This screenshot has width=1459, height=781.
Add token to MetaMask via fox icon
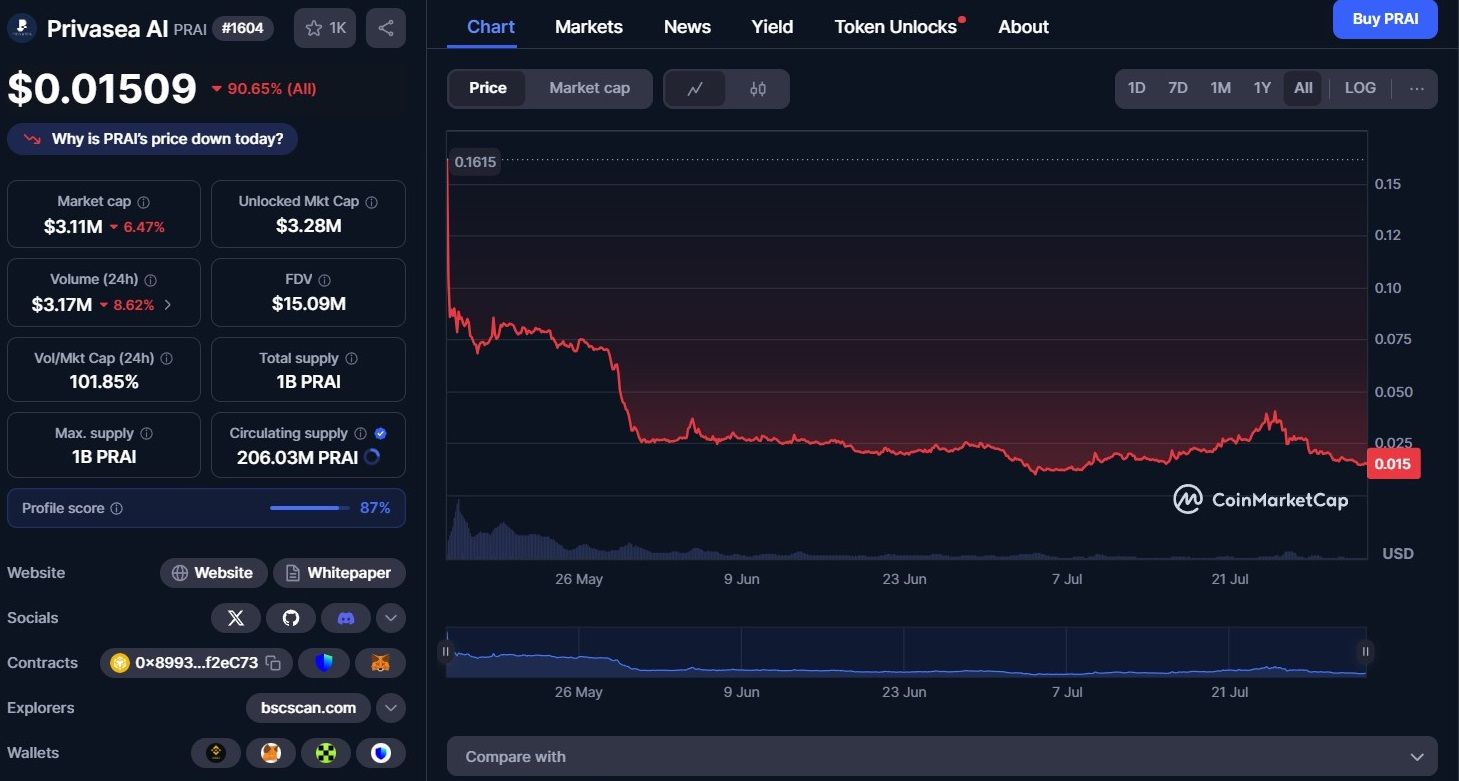pyautogui.click(x=381, y=663)
